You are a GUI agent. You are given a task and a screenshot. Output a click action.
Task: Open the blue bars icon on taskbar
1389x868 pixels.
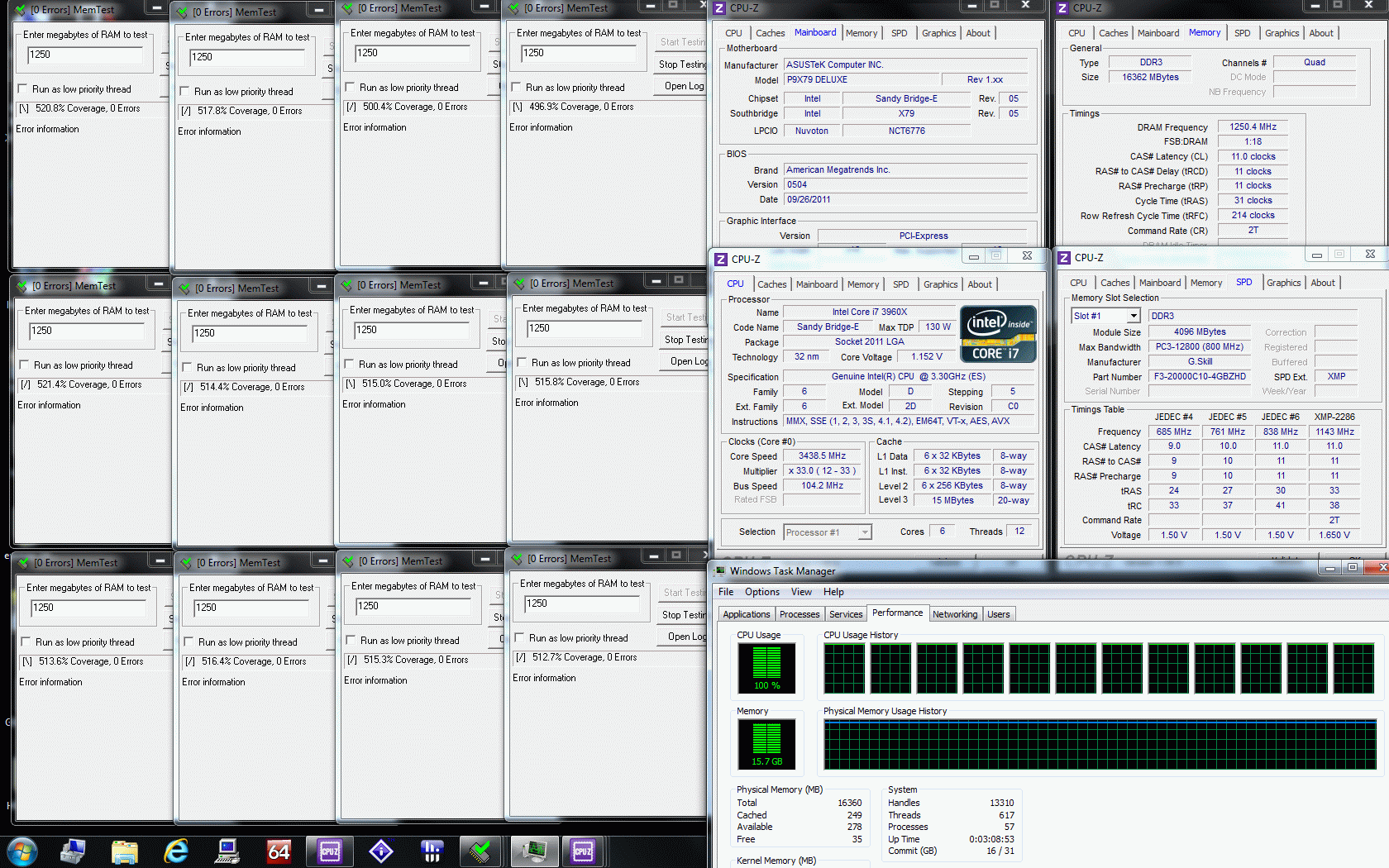[x=432, y=851]
